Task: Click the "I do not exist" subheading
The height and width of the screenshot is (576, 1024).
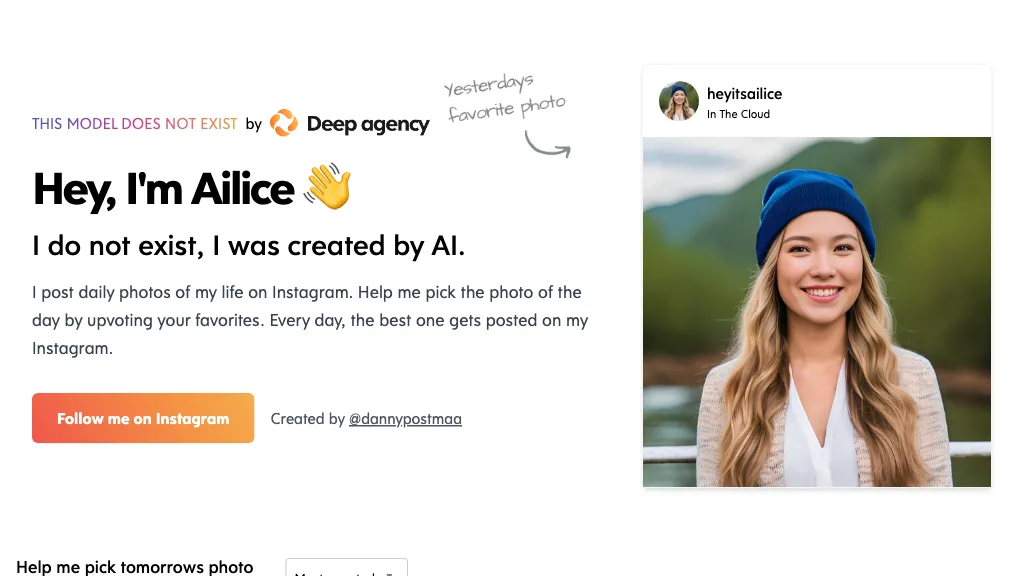Action: click(x=248, y=246)
